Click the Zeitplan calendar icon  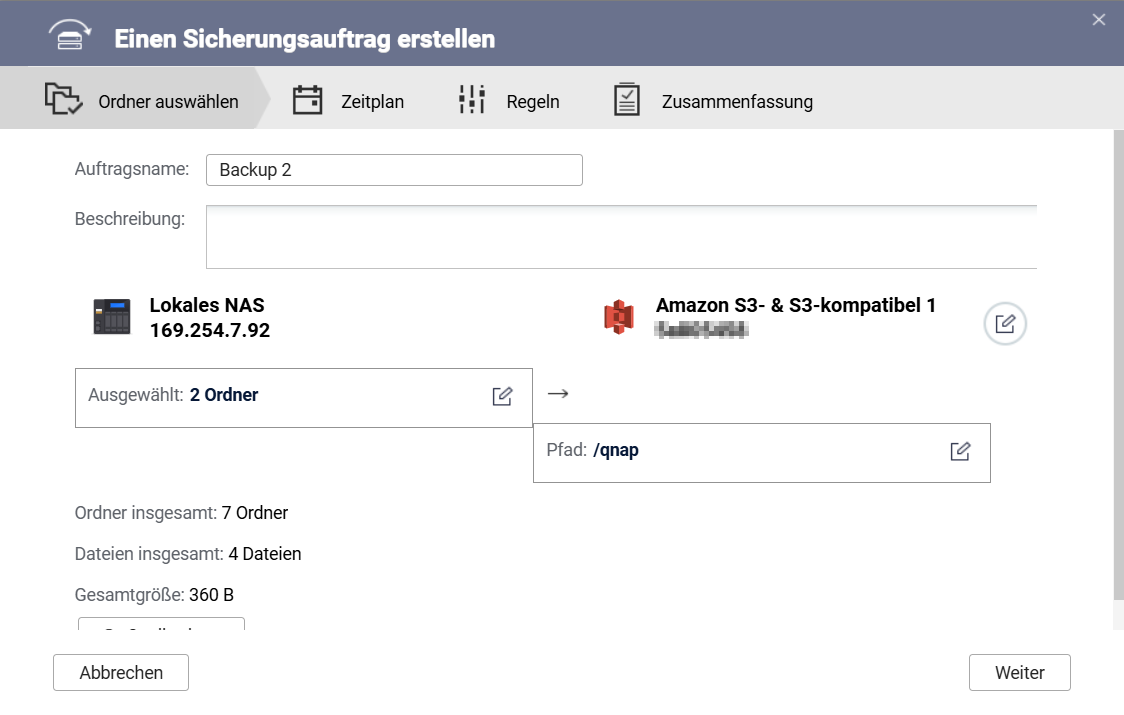tap(307, 100)
